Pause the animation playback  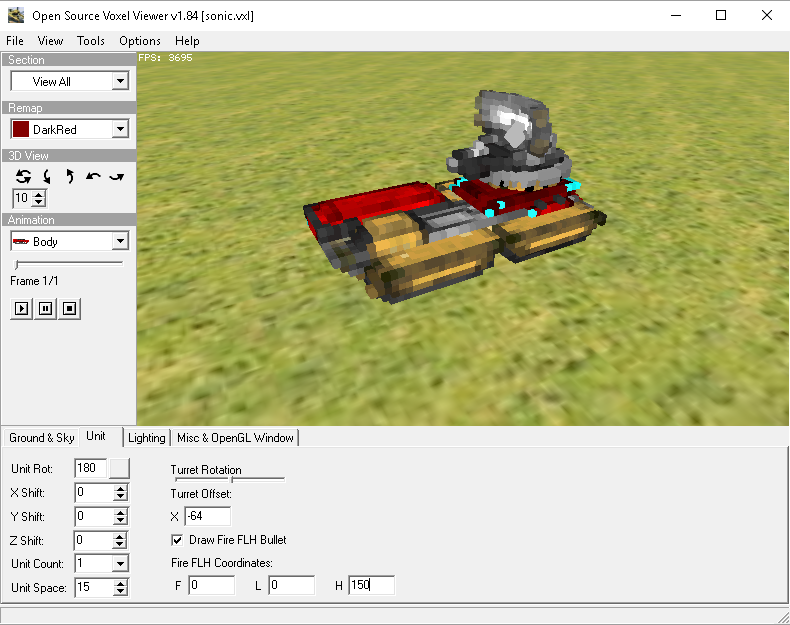(x=45, y=309)
